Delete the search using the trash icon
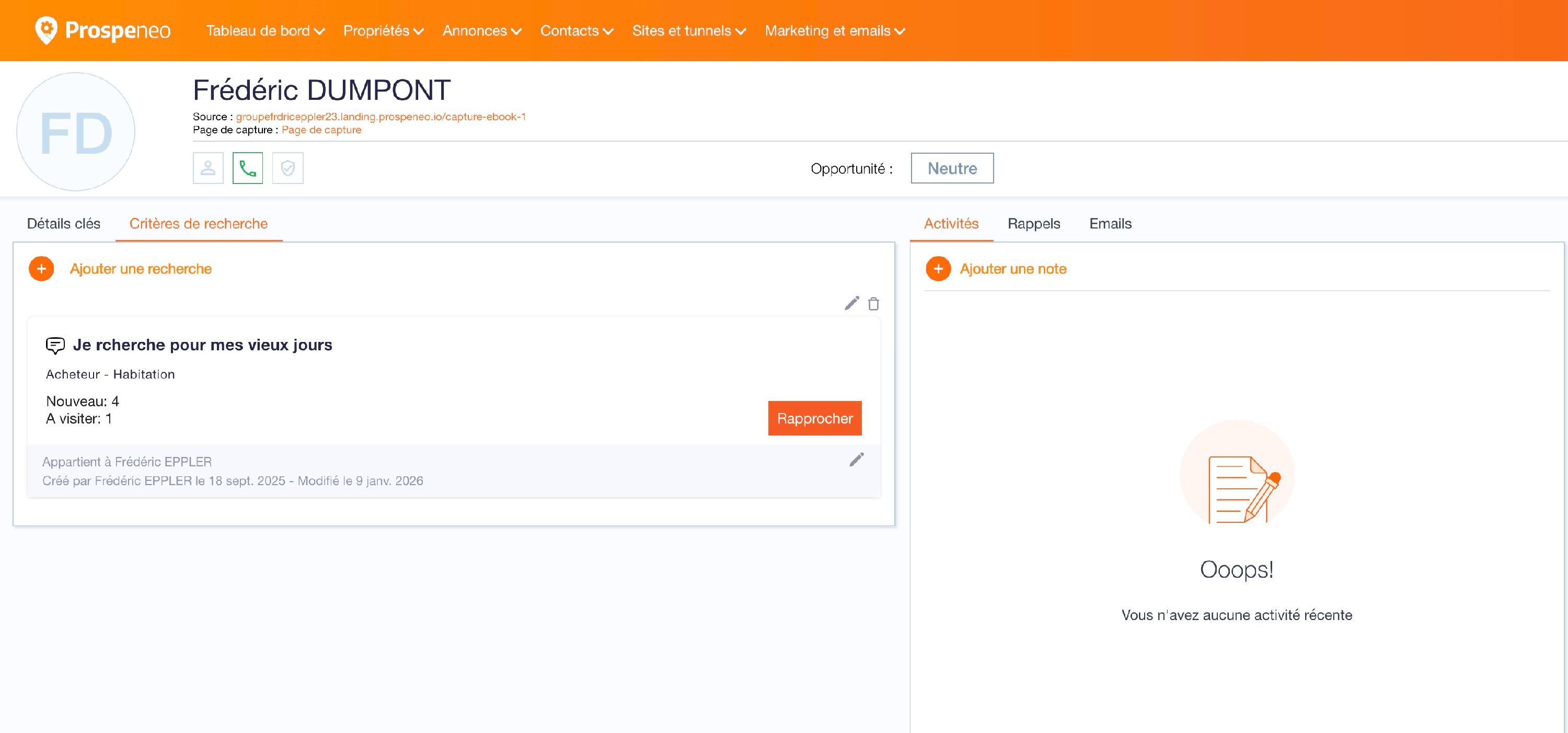The width and height of the screenshot is (1568, 733). point(873,304)
